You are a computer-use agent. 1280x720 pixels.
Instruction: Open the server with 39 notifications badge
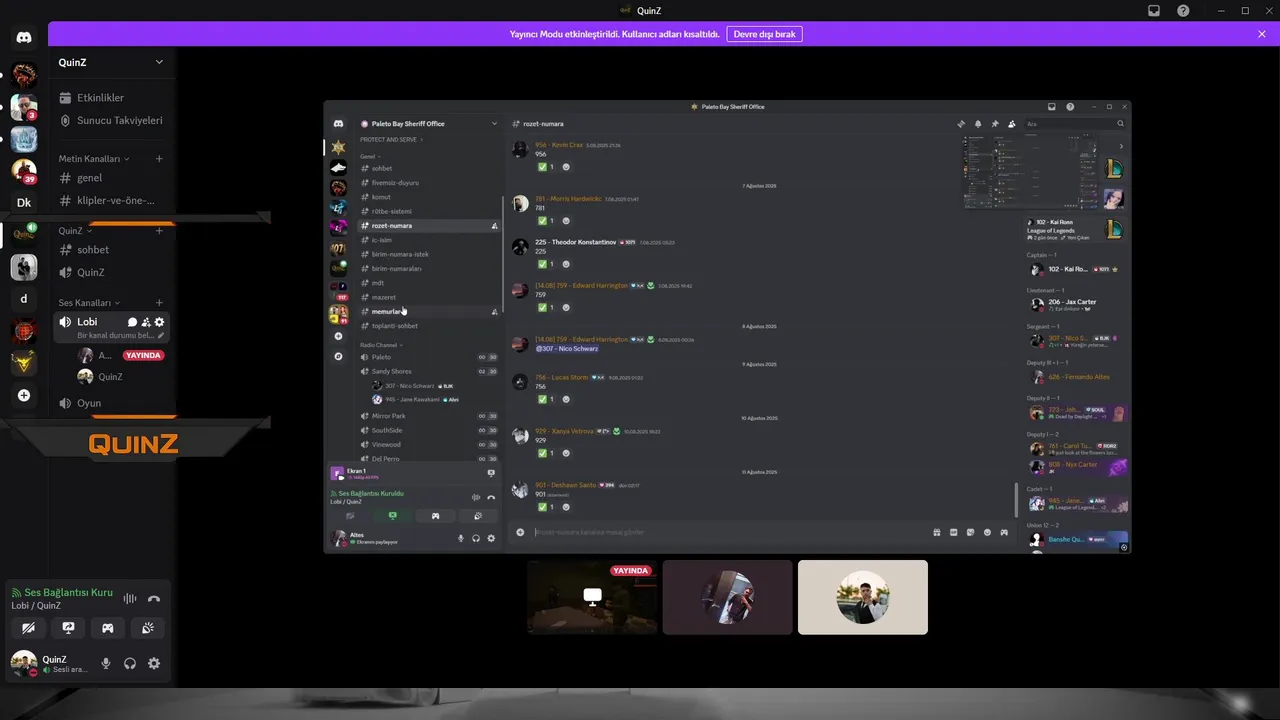24,170
